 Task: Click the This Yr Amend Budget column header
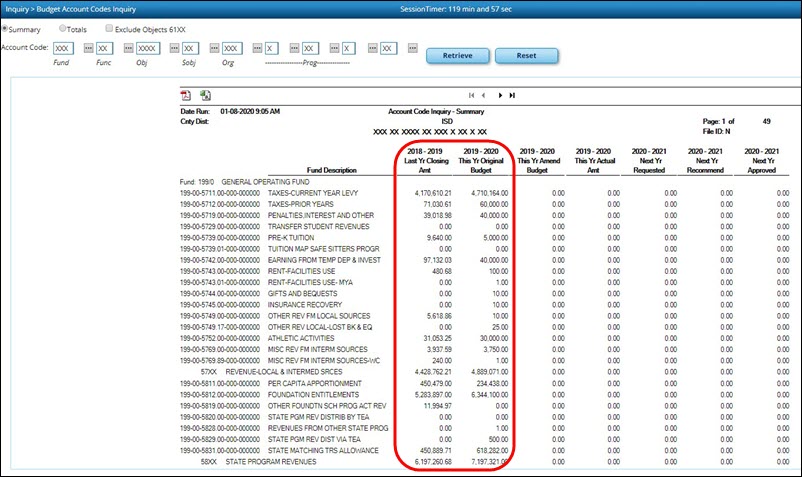[x=538, y=161]
